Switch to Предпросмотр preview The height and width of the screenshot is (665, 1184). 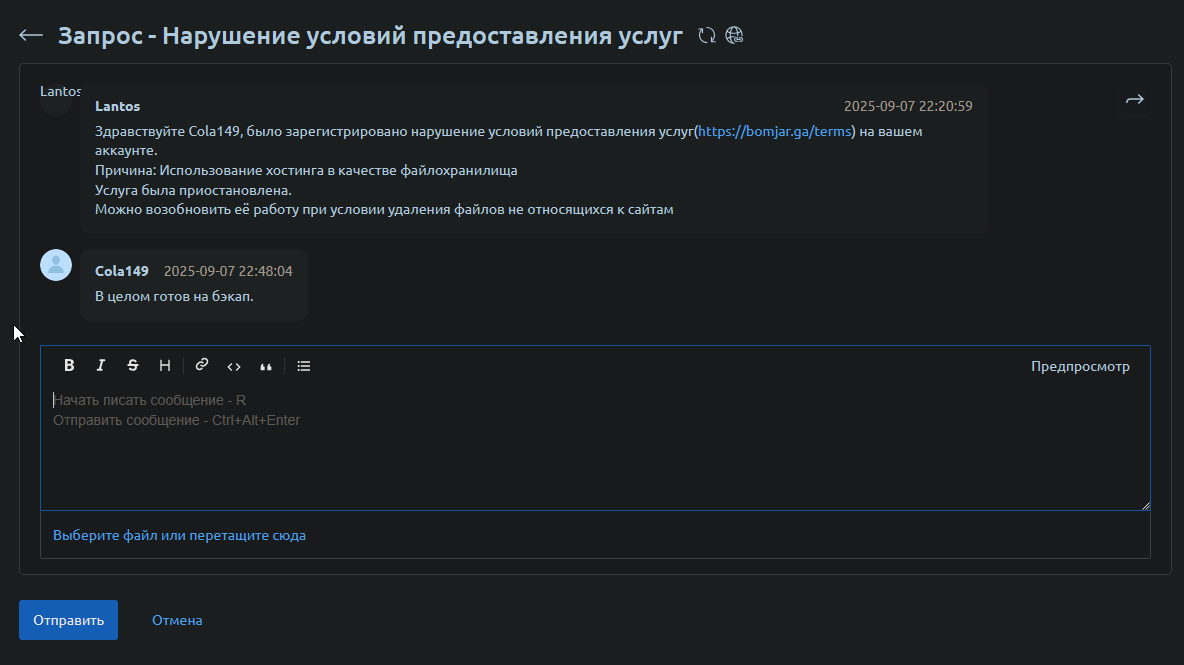(x=1080, y=366)
